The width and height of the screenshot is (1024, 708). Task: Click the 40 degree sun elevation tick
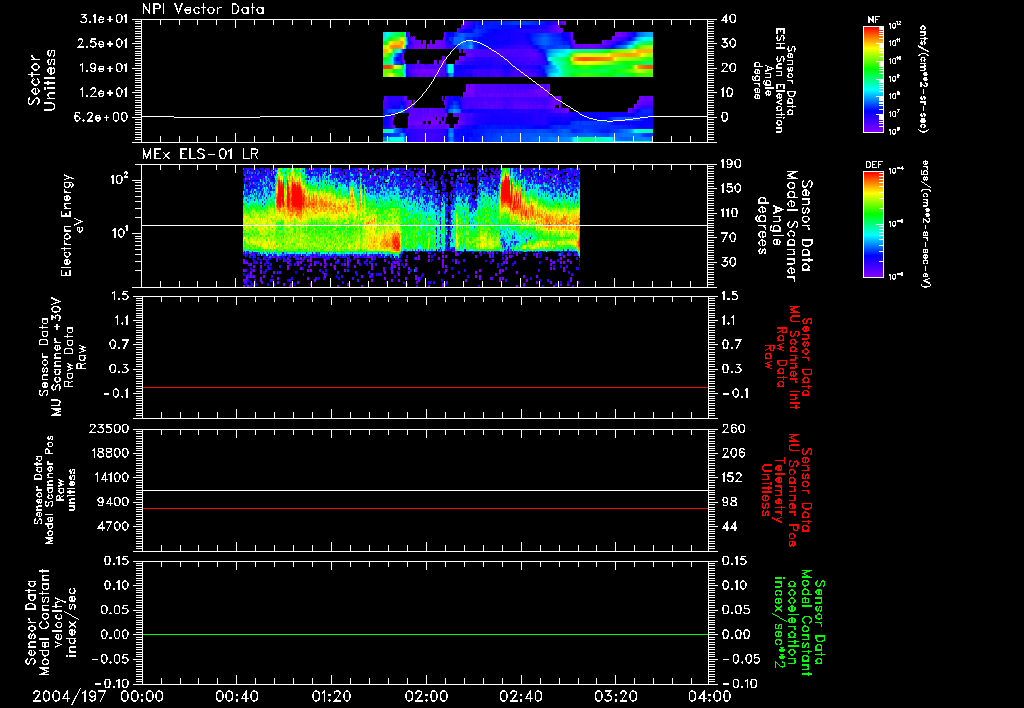[728, 19]
